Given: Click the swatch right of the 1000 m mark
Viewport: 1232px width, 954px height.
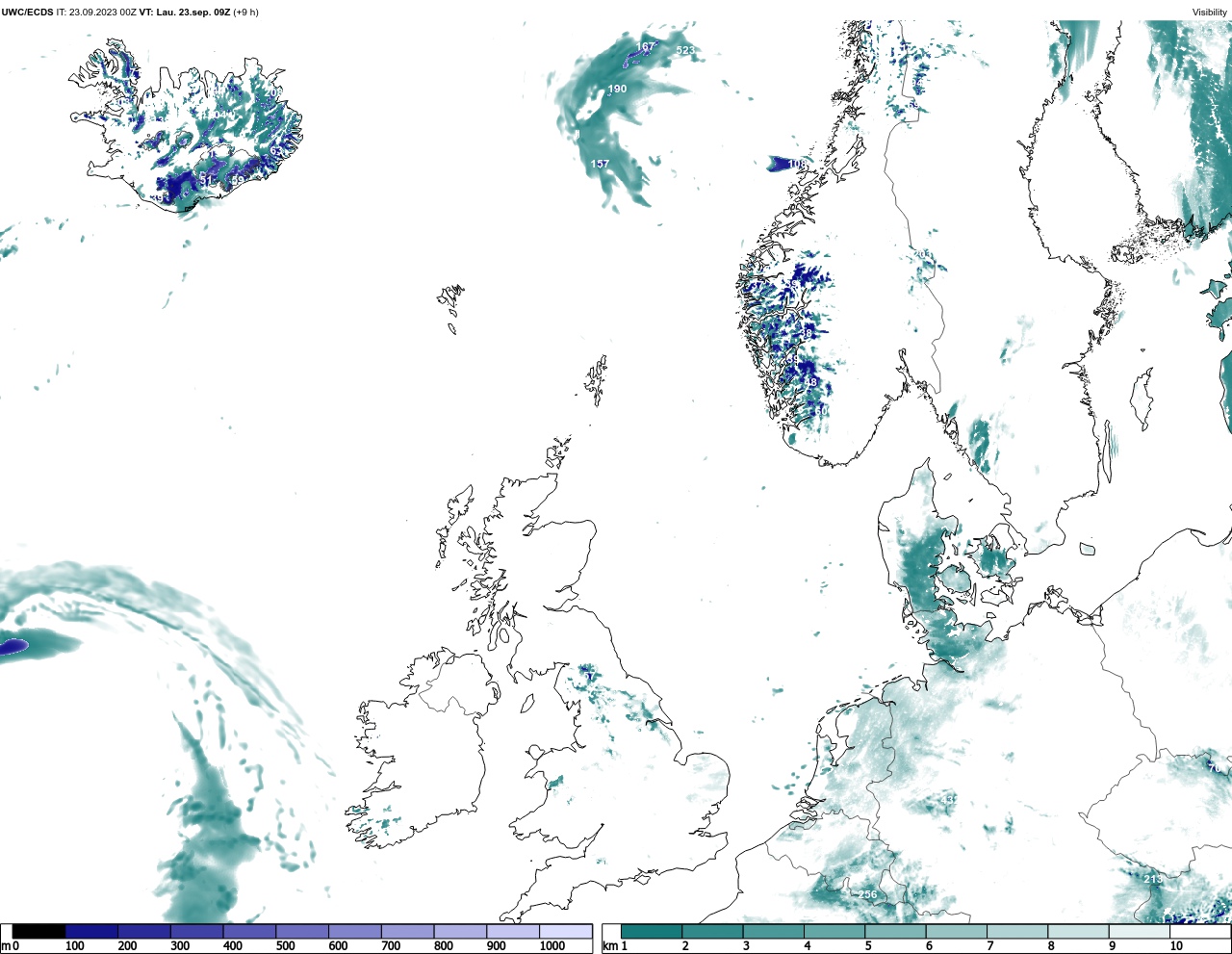Looking at the screenshot, I should tap(566, 931).
